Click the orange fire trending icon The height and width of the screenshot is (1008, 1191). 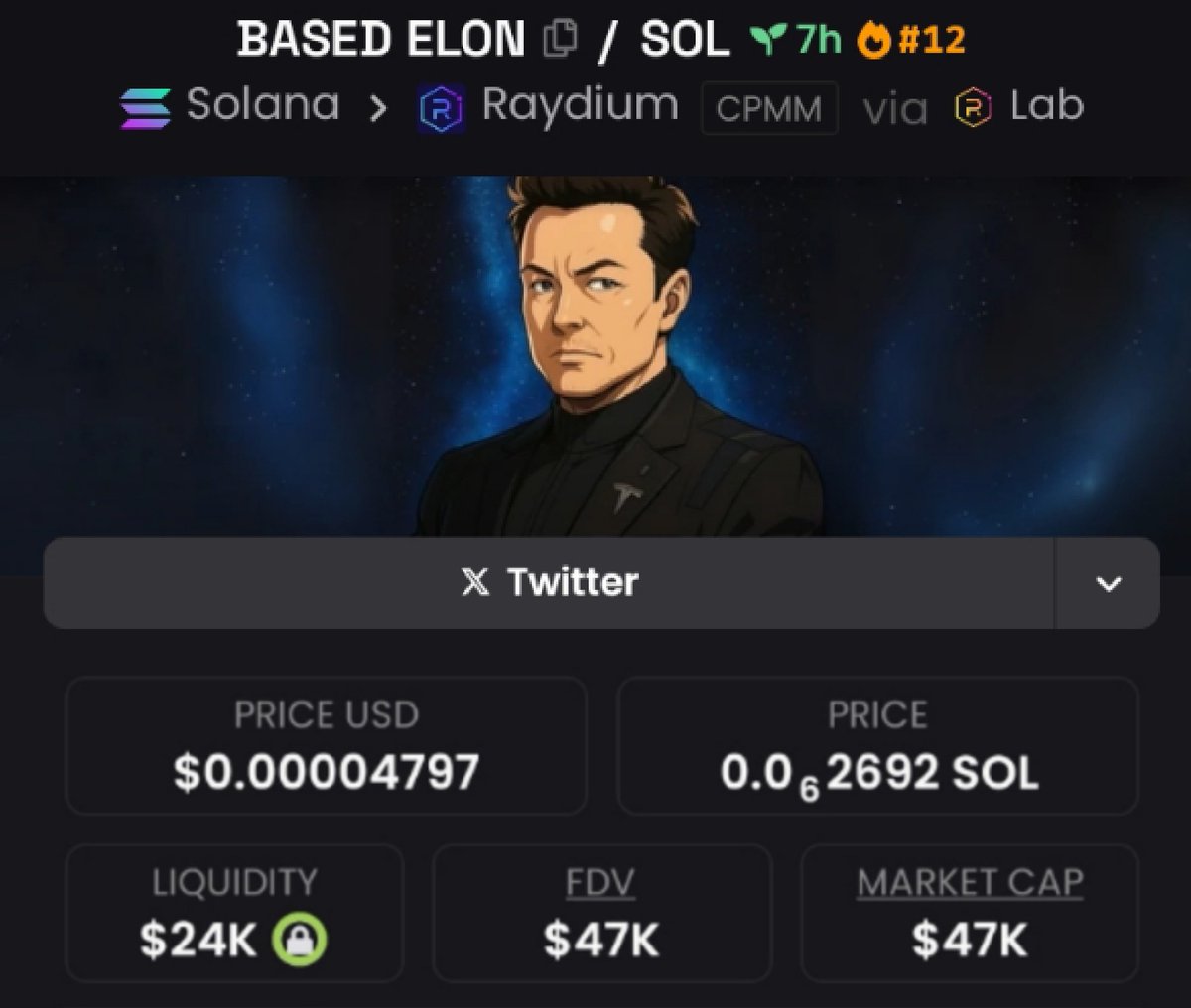pyautogui.click(x=872, y=40)
